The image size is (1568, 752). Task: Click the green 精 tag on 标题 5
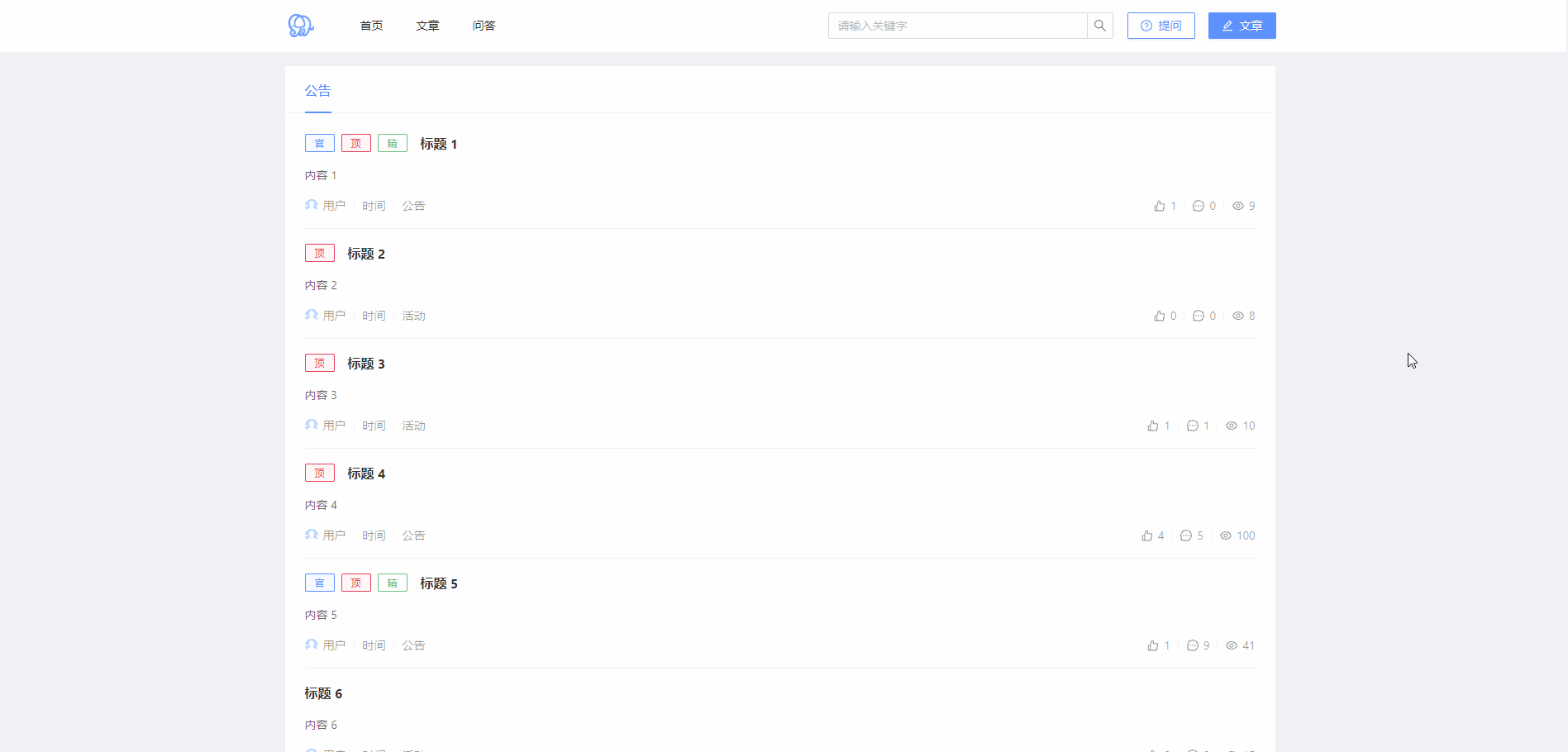(x=393, y=583)
